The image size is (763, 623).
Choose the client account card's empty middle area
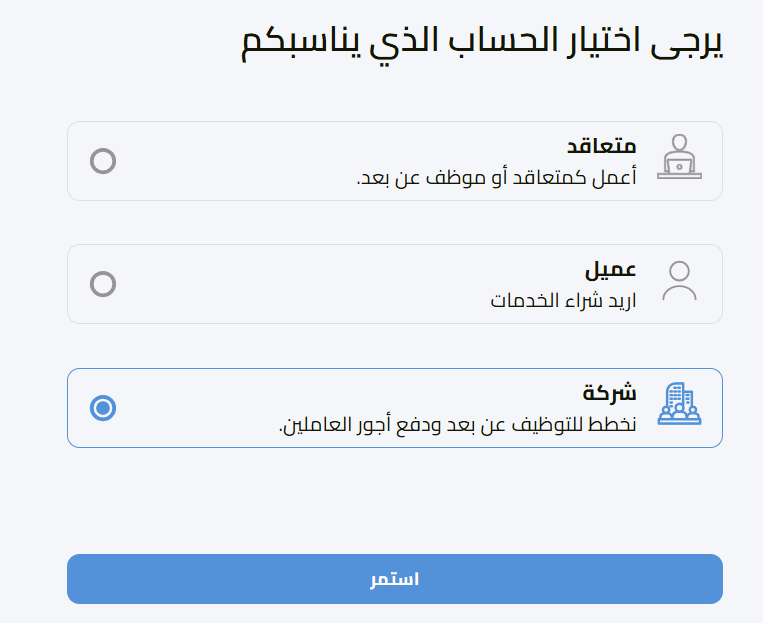point(300,284)
